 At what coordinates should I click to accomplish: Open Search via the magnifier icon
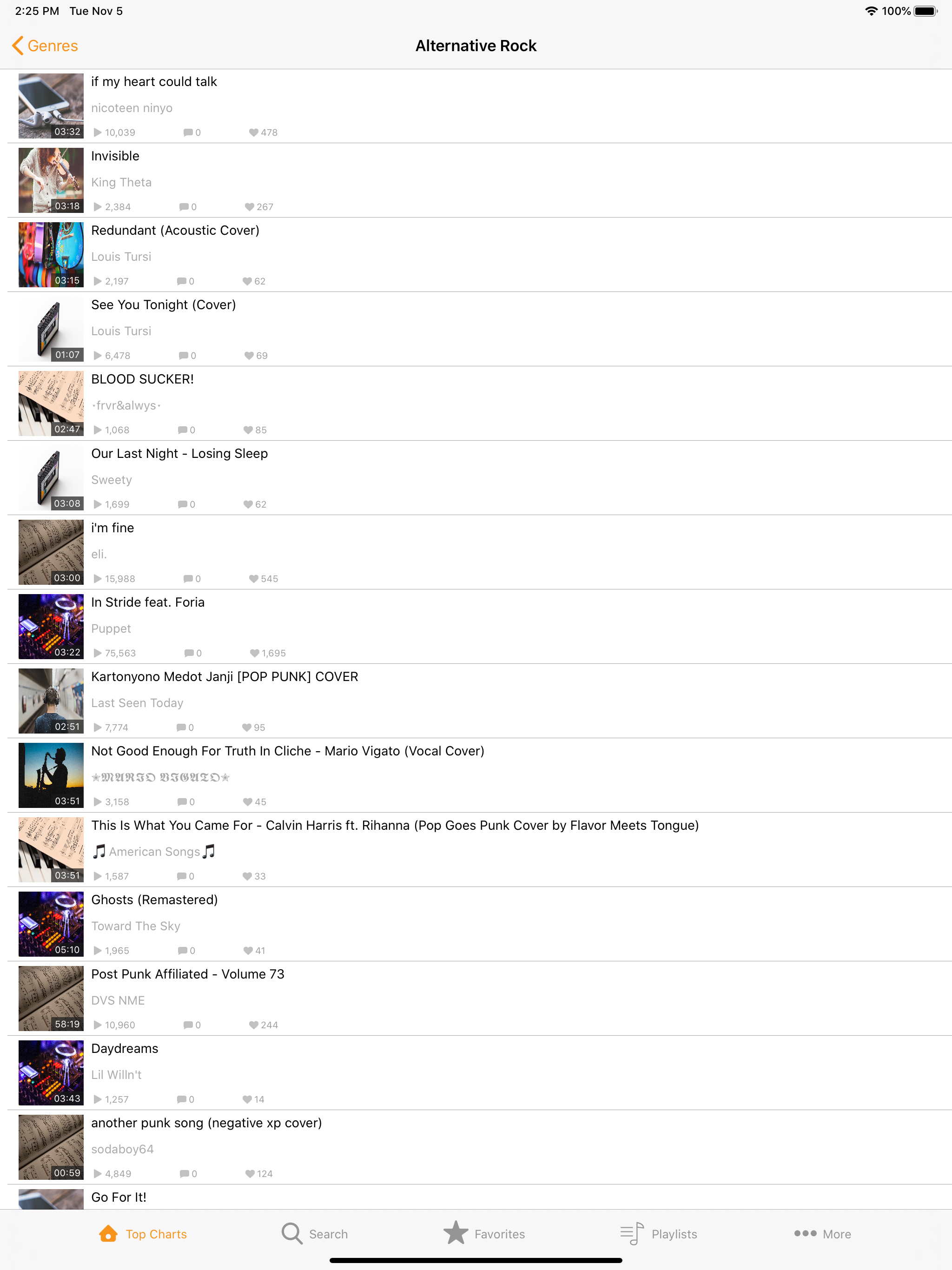pos(291,1233)
